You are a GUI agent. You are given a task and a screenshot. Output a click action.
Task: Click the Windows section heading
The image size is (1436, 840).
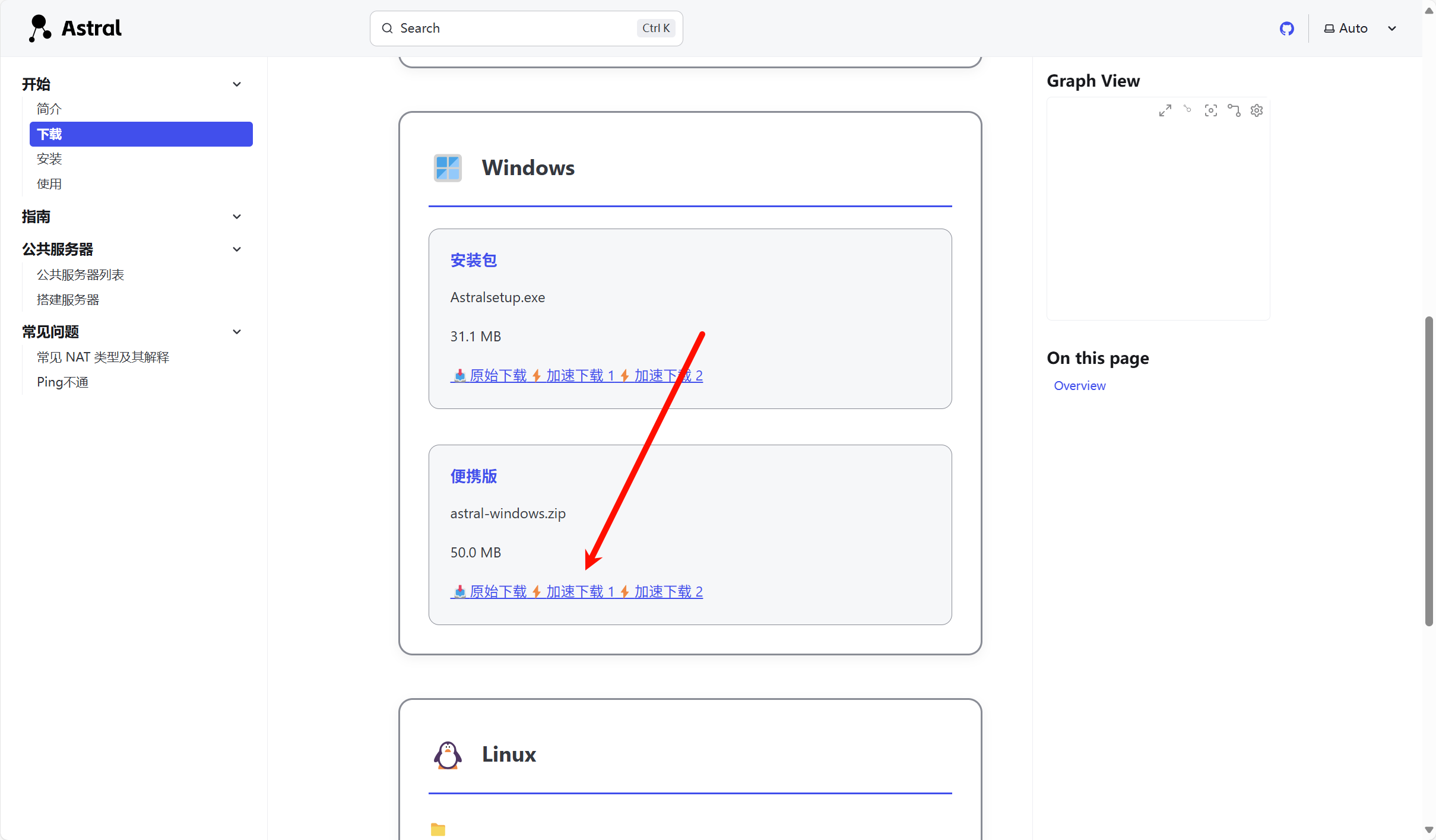(x=528, y=168)
